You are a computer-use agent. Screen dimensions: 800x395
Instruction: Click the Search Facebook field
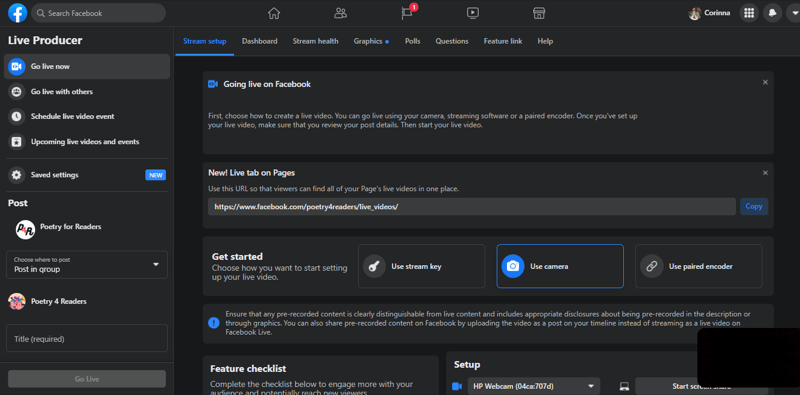coord(98,13)
